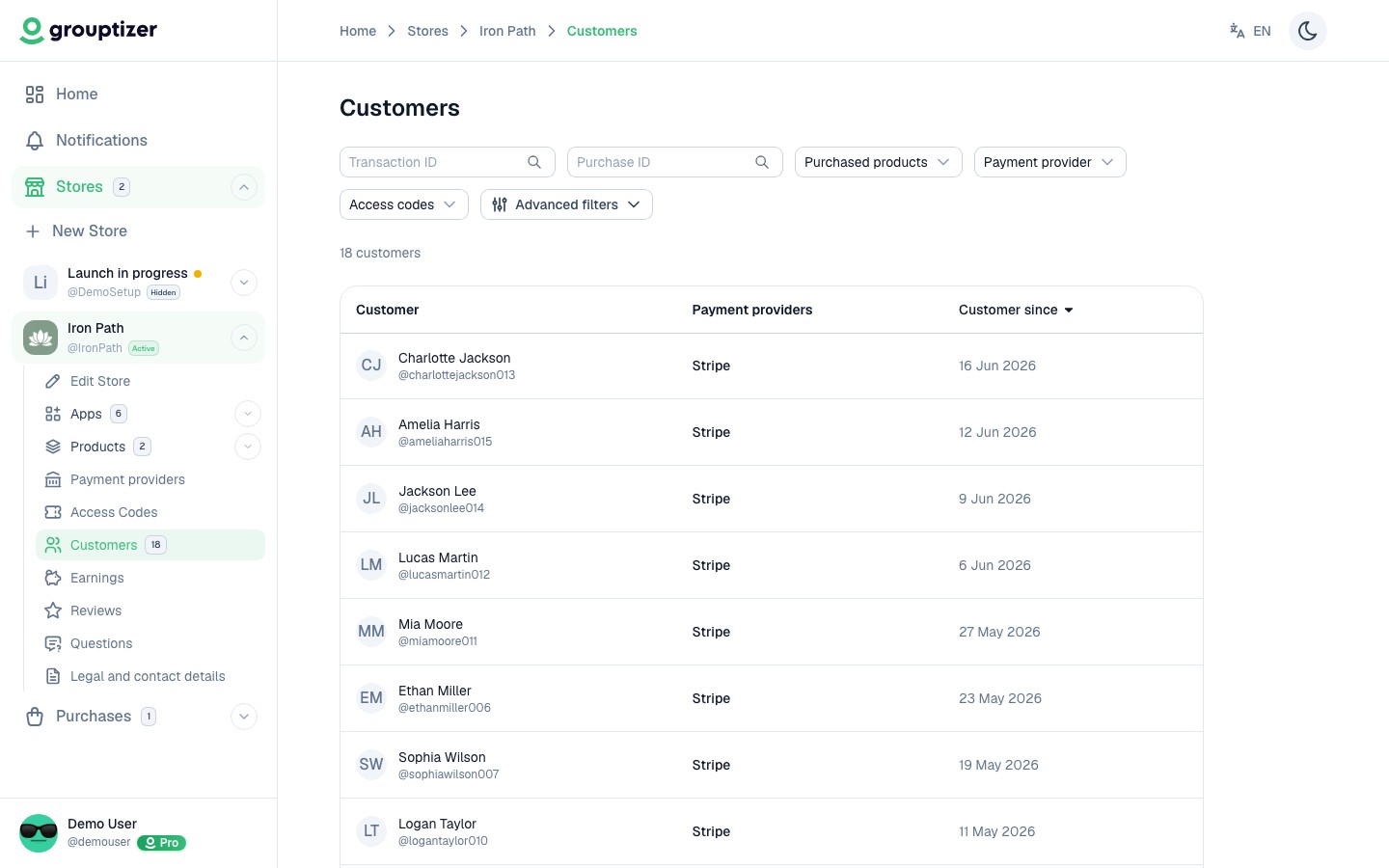
Task: Click the Questions chat icon
Action: [53, 643]
